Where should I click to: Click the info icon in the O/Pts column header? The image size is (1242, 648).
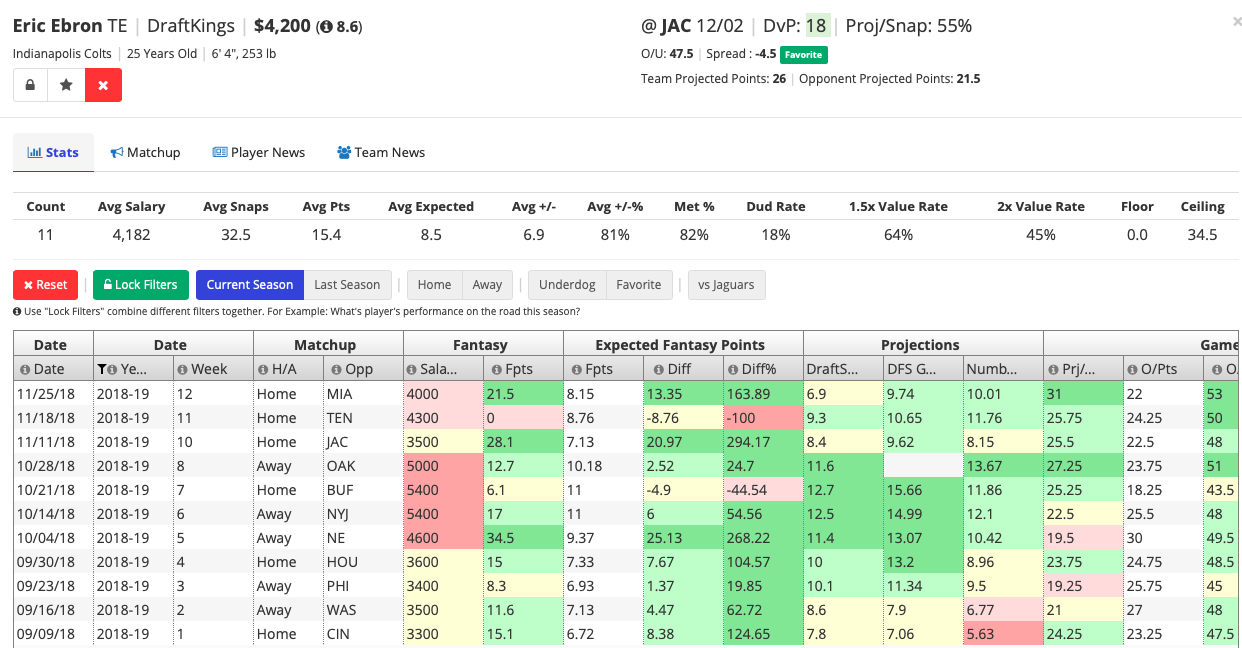click(x=1134, y=369)
